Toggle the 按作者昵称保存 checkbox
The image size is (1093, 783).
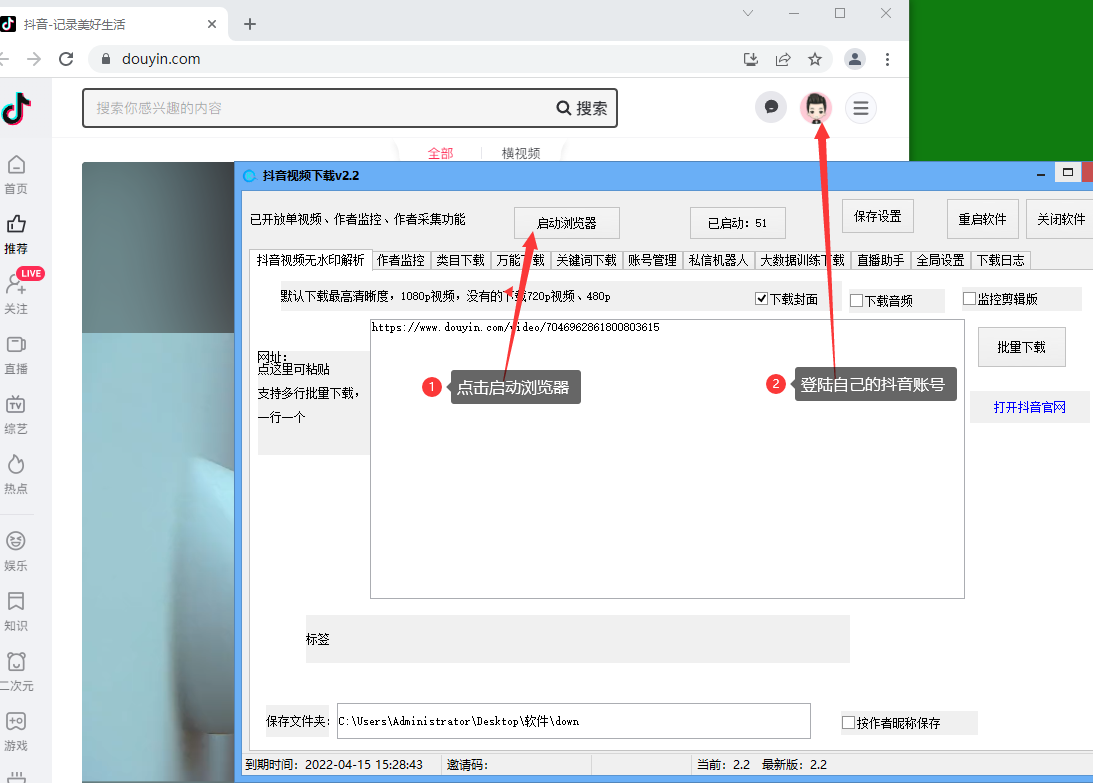tap(848, 722)
